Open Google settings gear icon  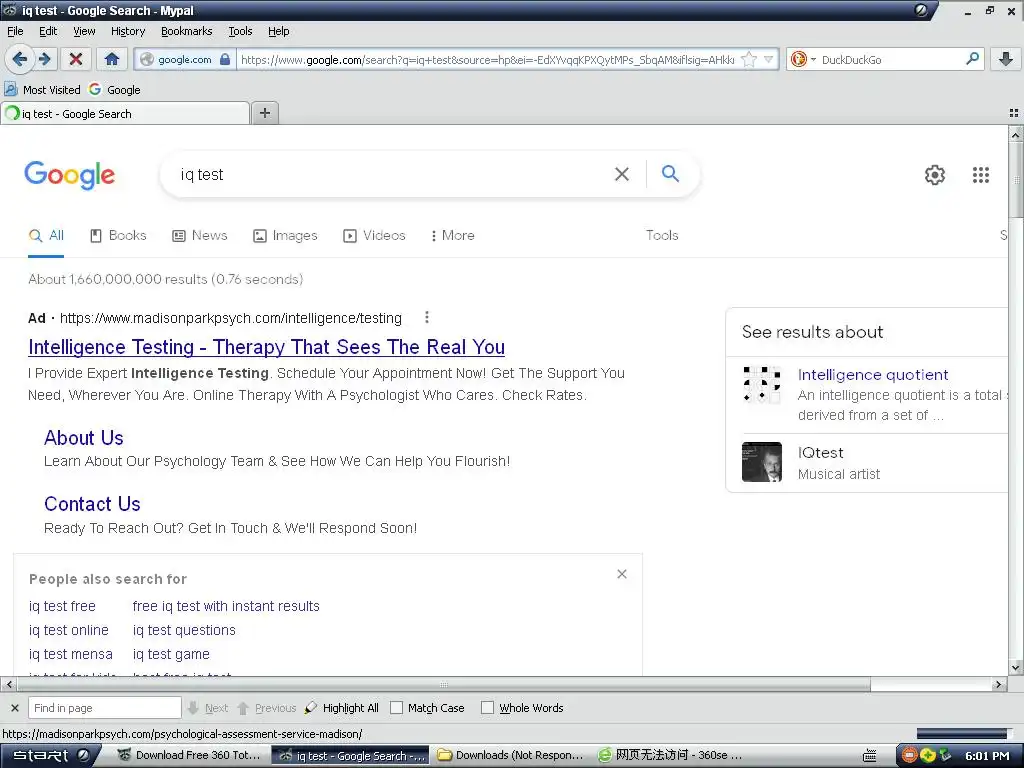pos(935,174)
